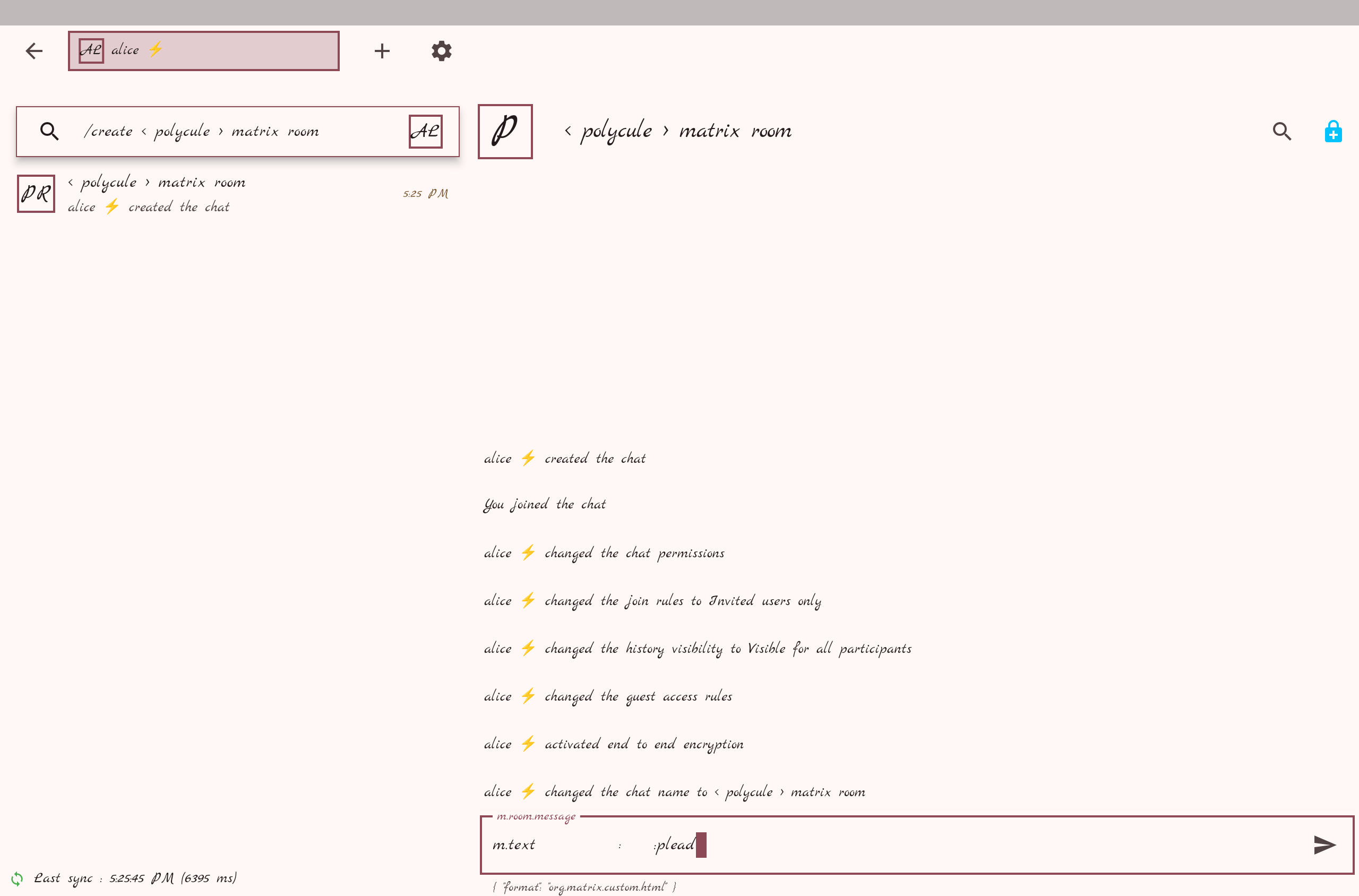Click the plus add account icon
1359x896 pixels.
point(382,51)
